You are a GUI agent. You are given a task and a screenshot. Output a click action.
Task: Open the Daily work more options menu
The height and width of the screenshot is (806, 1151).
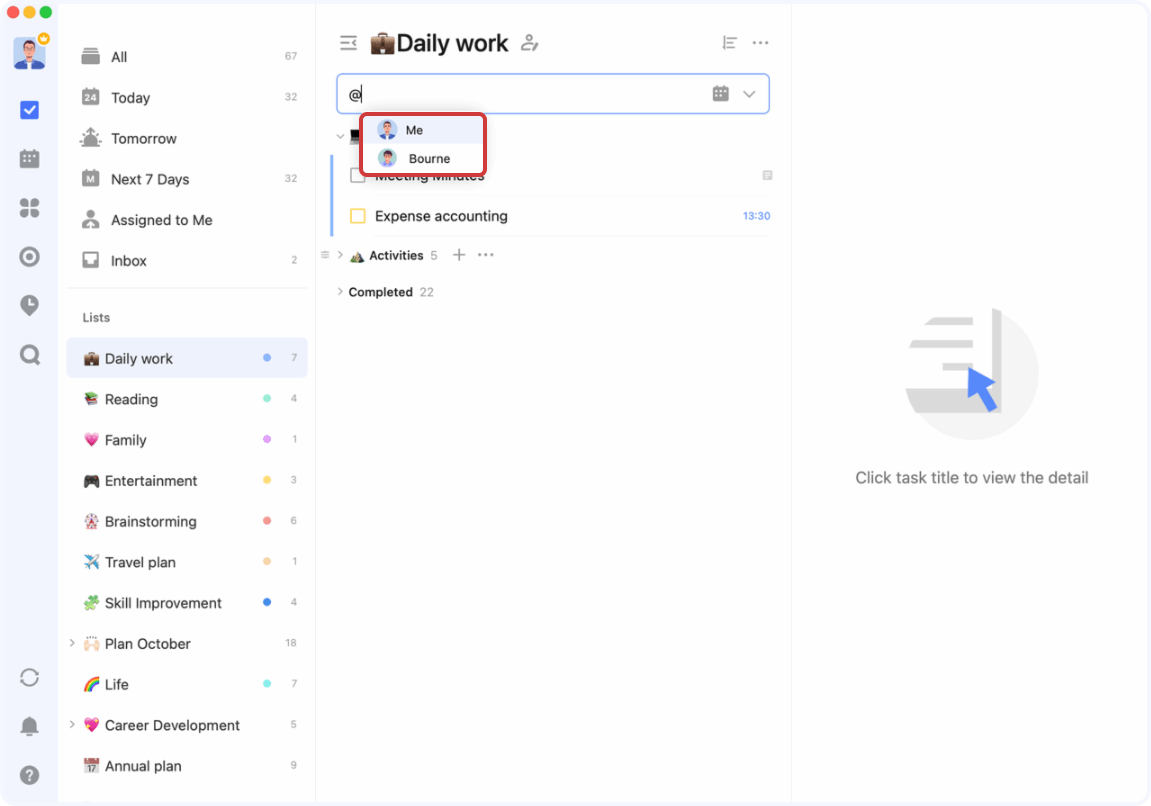point(761,42)
